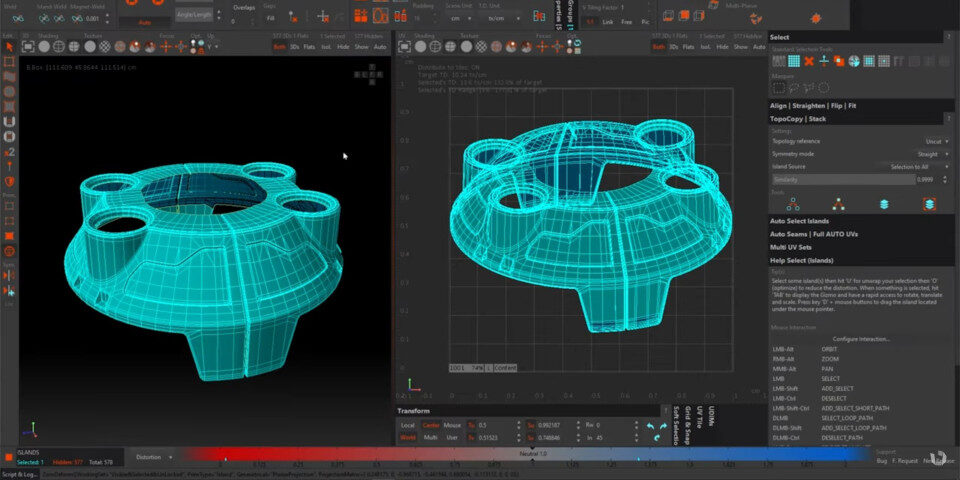
Task: Open Island Source dropdown
Action: 920,167
